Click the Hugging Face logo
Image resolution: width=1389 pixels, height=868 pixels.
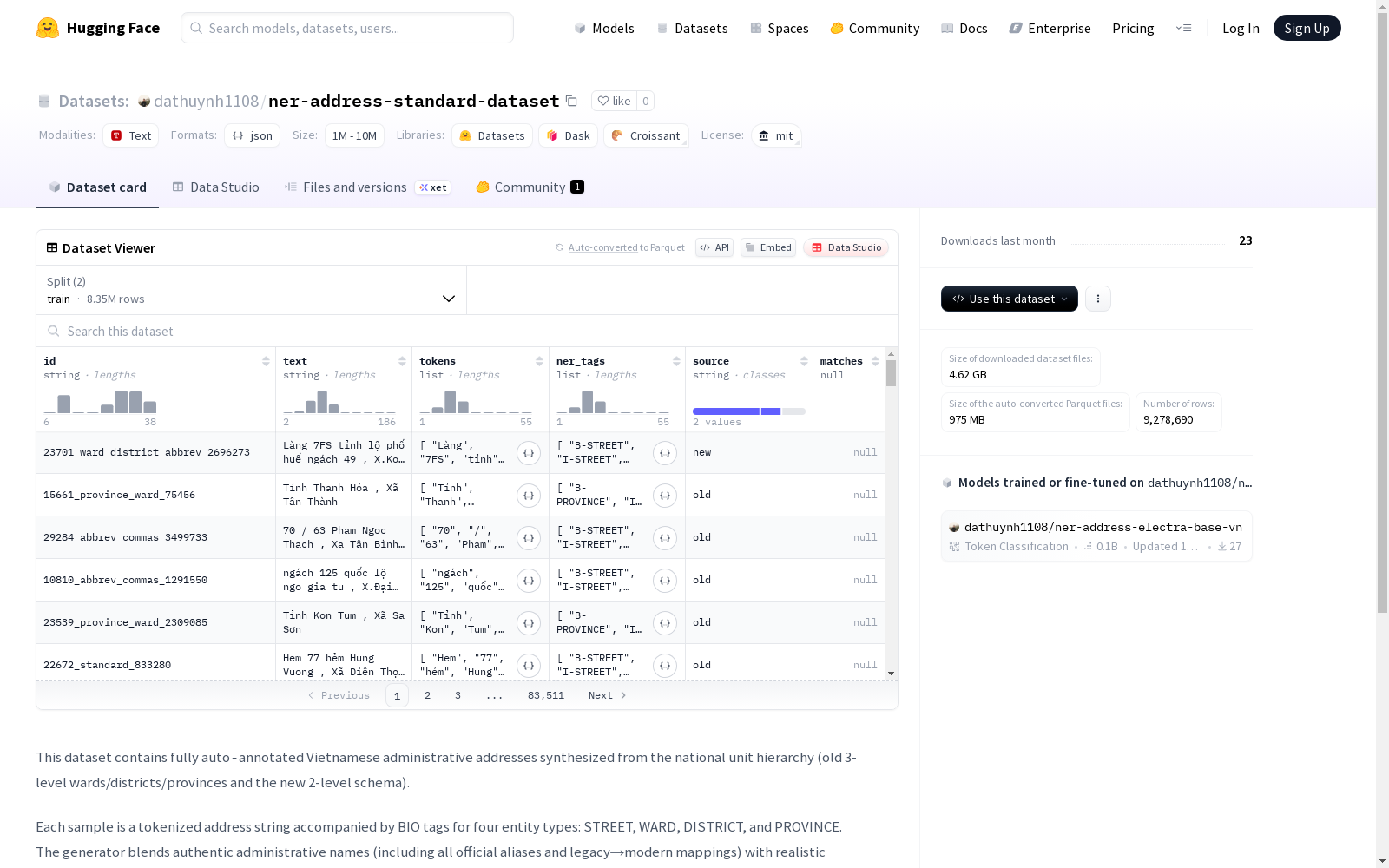point(98,28)
